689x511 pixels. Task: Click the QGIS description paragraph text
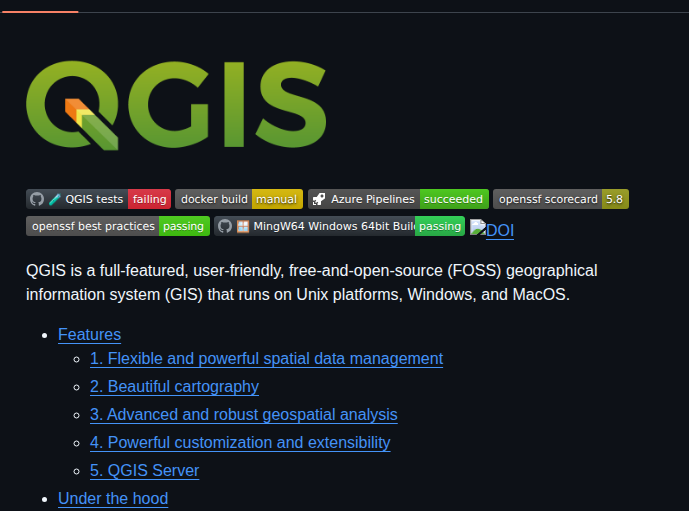coord(312,283)
